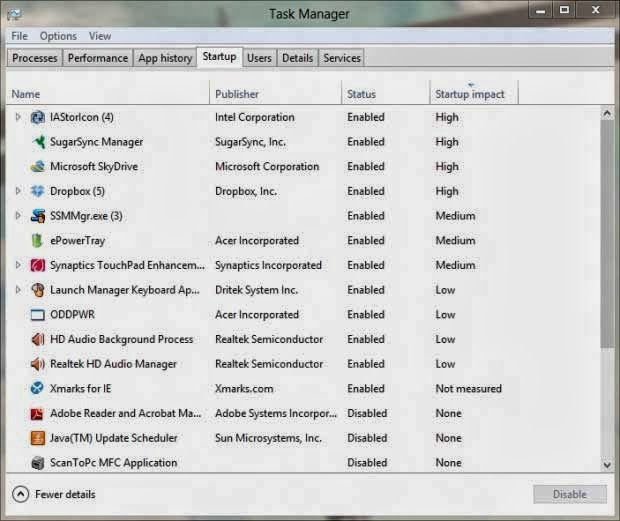This screenshot has height=521, width=620.
Task: Select the Xmarks for IE name
Action: [x=81, y=389]
